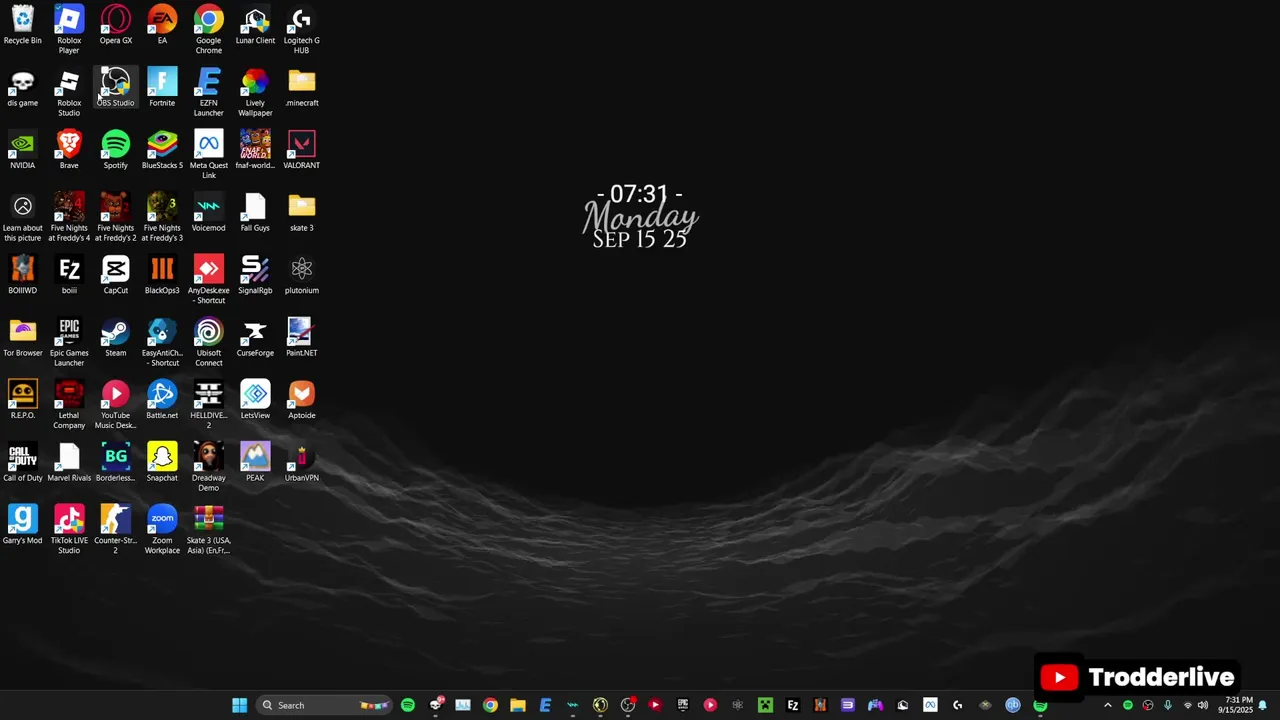Select the BlueStacks 5 desktop icon
The height and width of the screenshot is (720, 1280).
click(162, 151)
